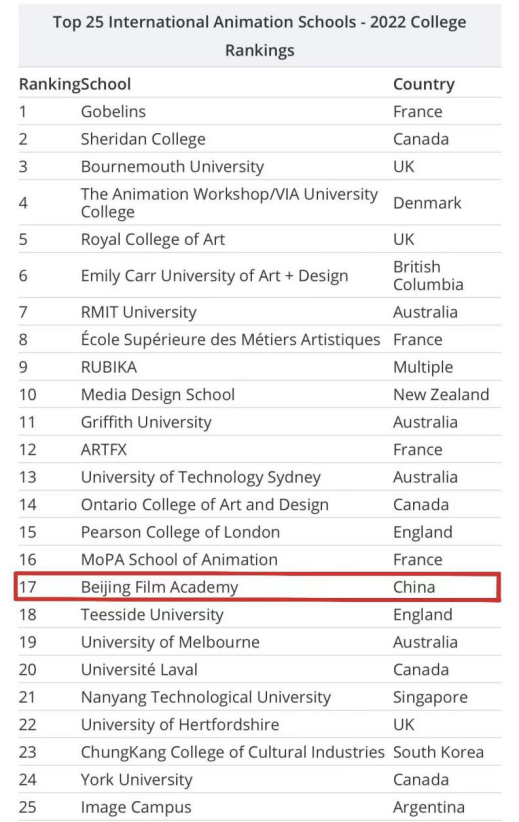519x822 pixels.
Task: Select Image Campus at rank 25
Action: (x=136, y=808)
